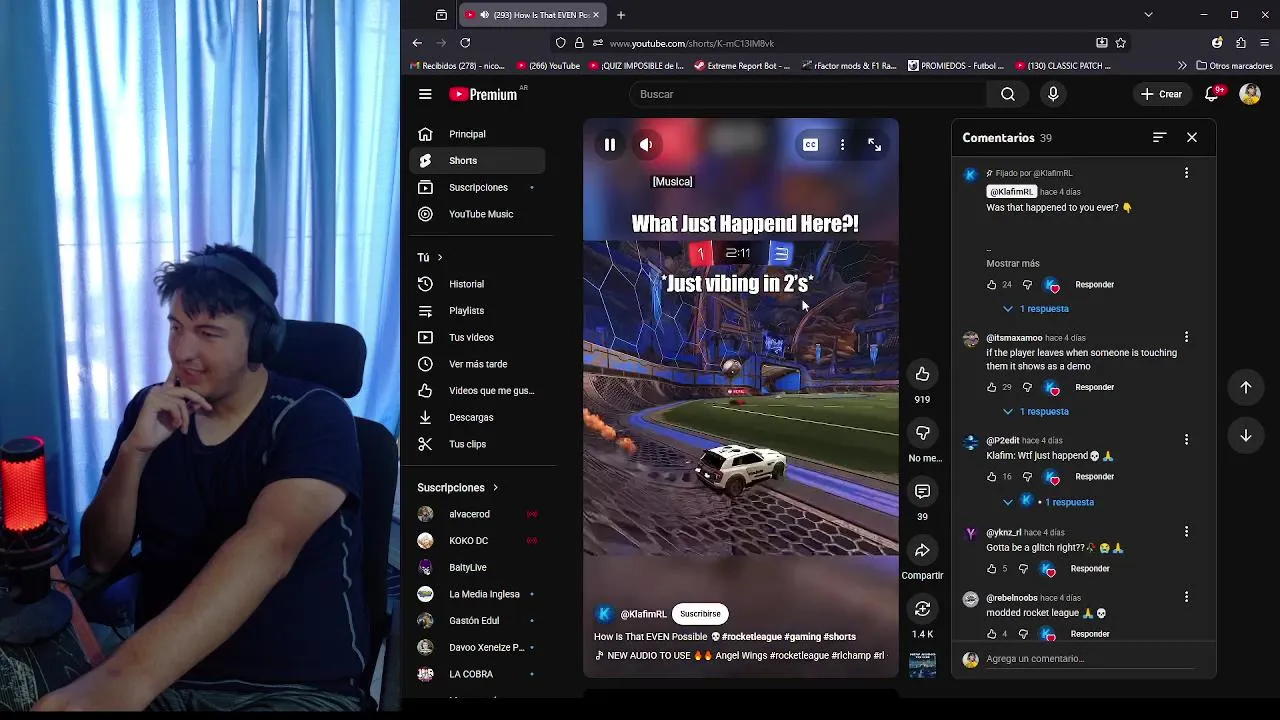Open alvacerod subscription channel
The width and height of the screenshot is (1280, 720).
(477, 514)
